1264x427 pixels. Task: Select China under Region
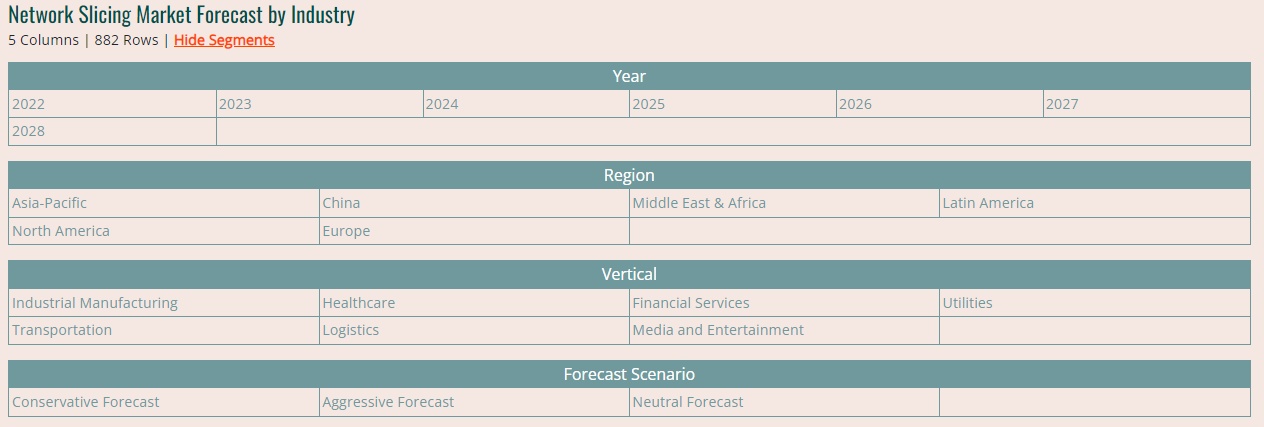(341, 203)
